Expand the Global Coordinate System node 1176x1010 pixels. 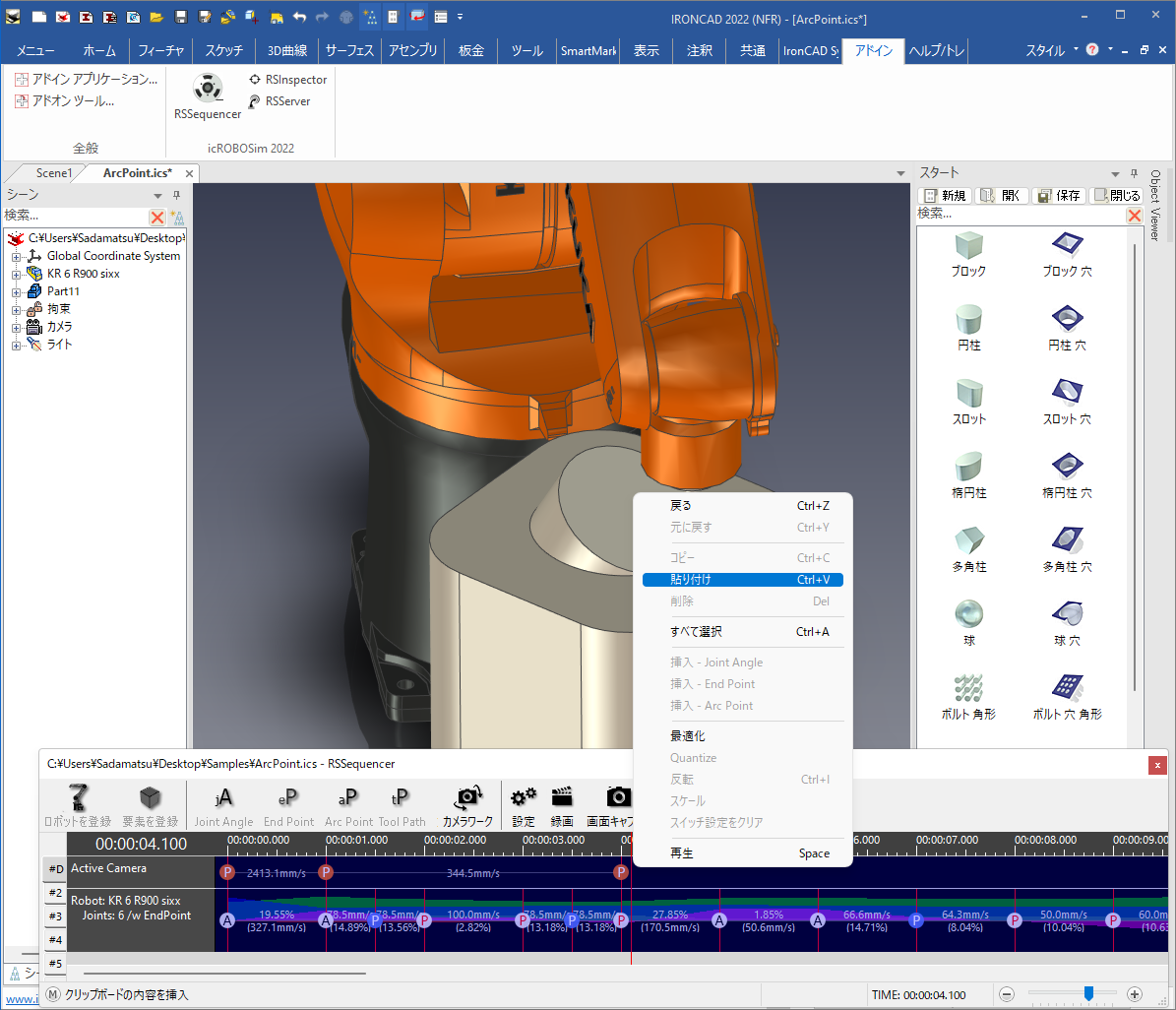point(17,256)
